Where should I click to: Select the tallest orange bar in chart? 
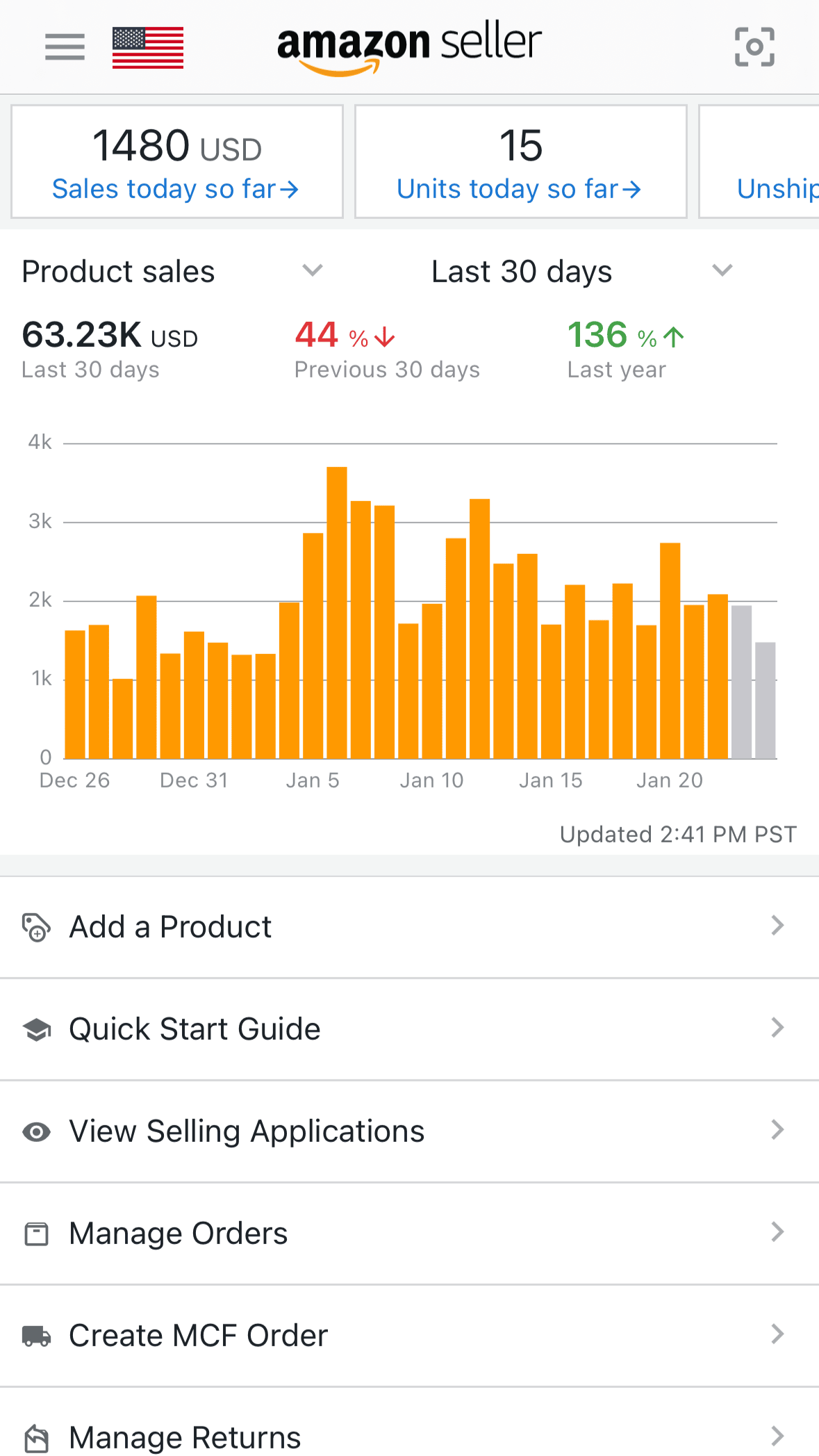click(337, 612)
